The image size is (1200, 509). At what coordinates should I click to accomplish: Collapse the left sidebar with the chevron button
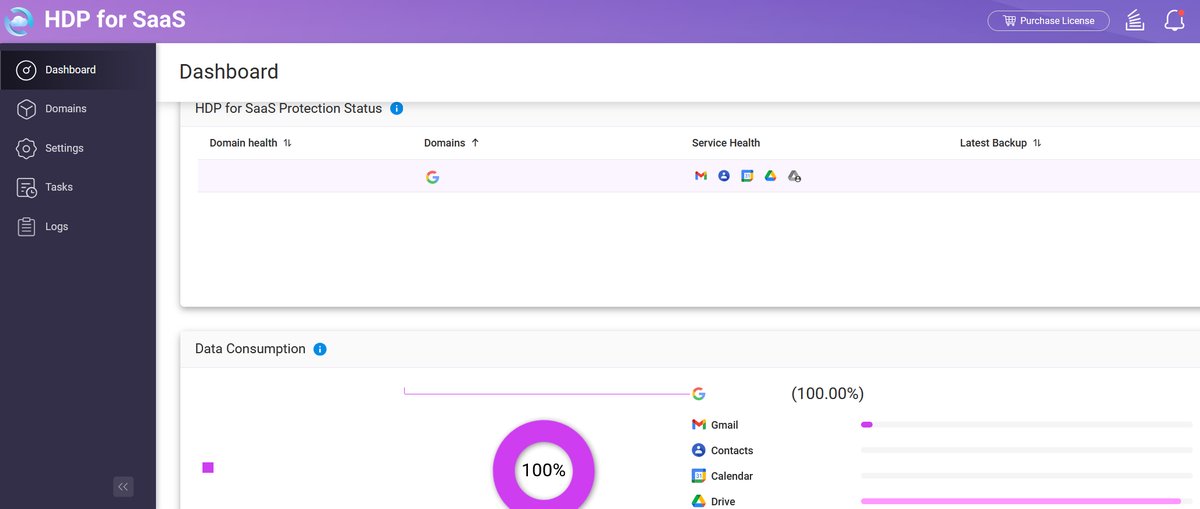[123, 487]
